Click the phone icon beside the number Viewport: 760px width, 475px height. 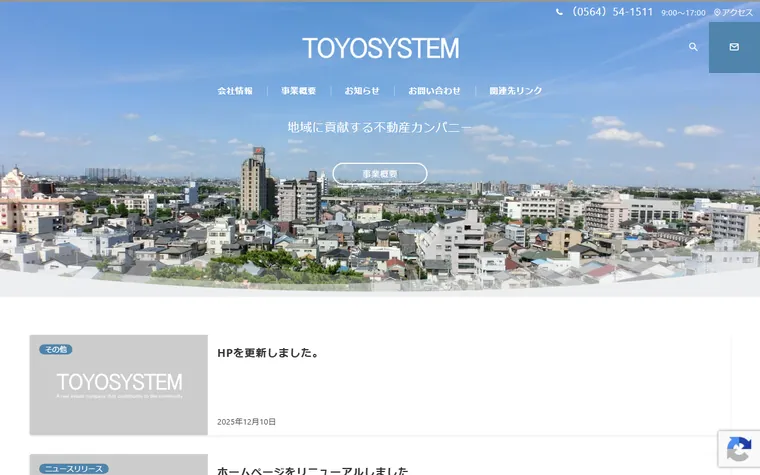pyautogui.click(x=559, y=12)
